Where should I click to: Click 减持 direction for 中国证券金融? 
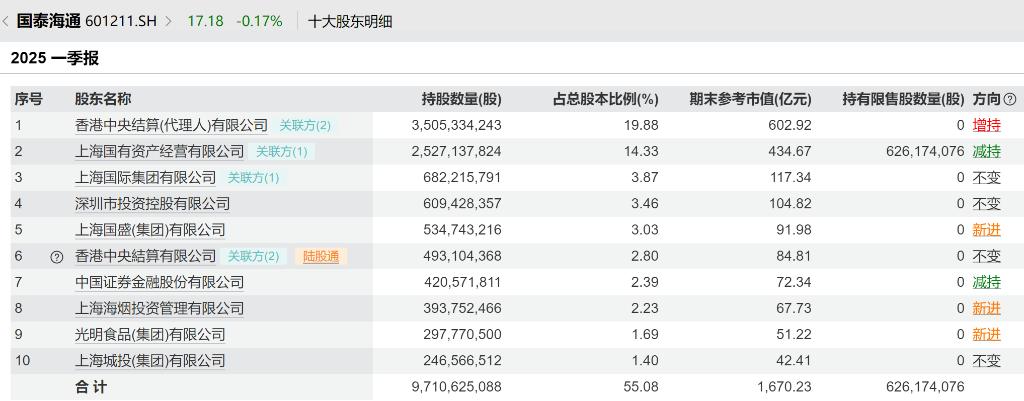[986, 282]
